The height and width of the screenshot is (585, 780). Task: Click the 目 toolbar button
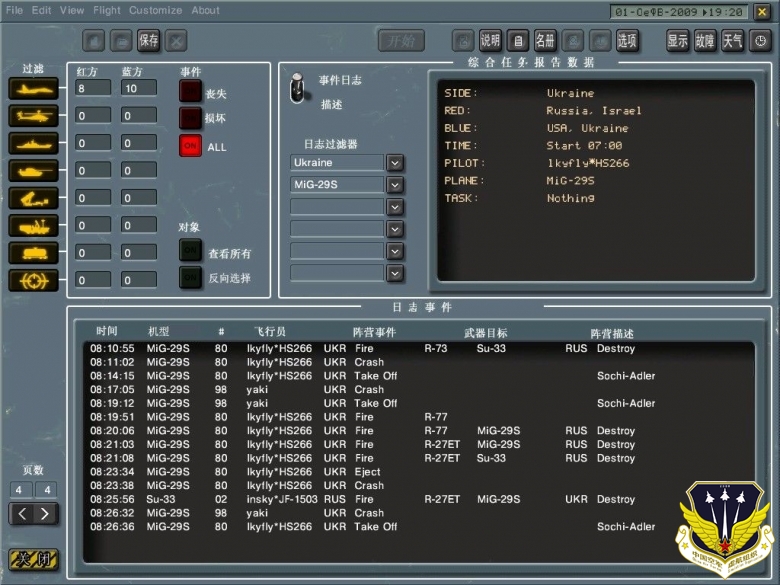coord(518,41)
